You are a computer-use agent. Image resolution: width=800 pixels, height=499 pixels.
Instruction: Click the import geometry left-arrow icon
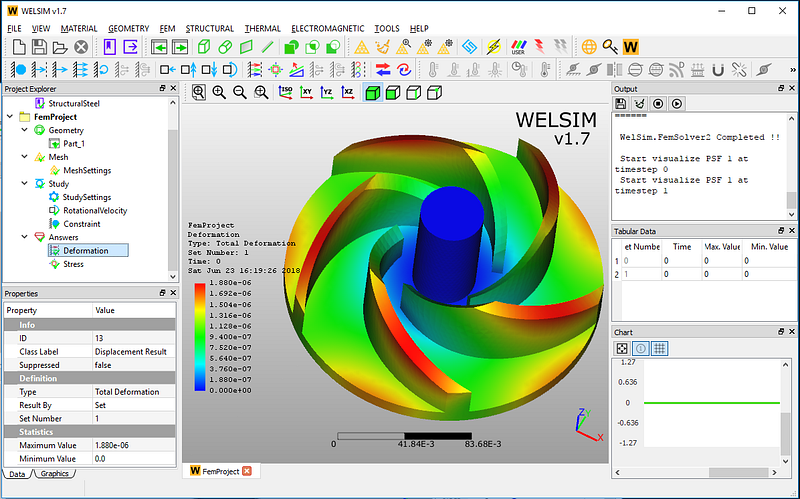click(159, 47)
